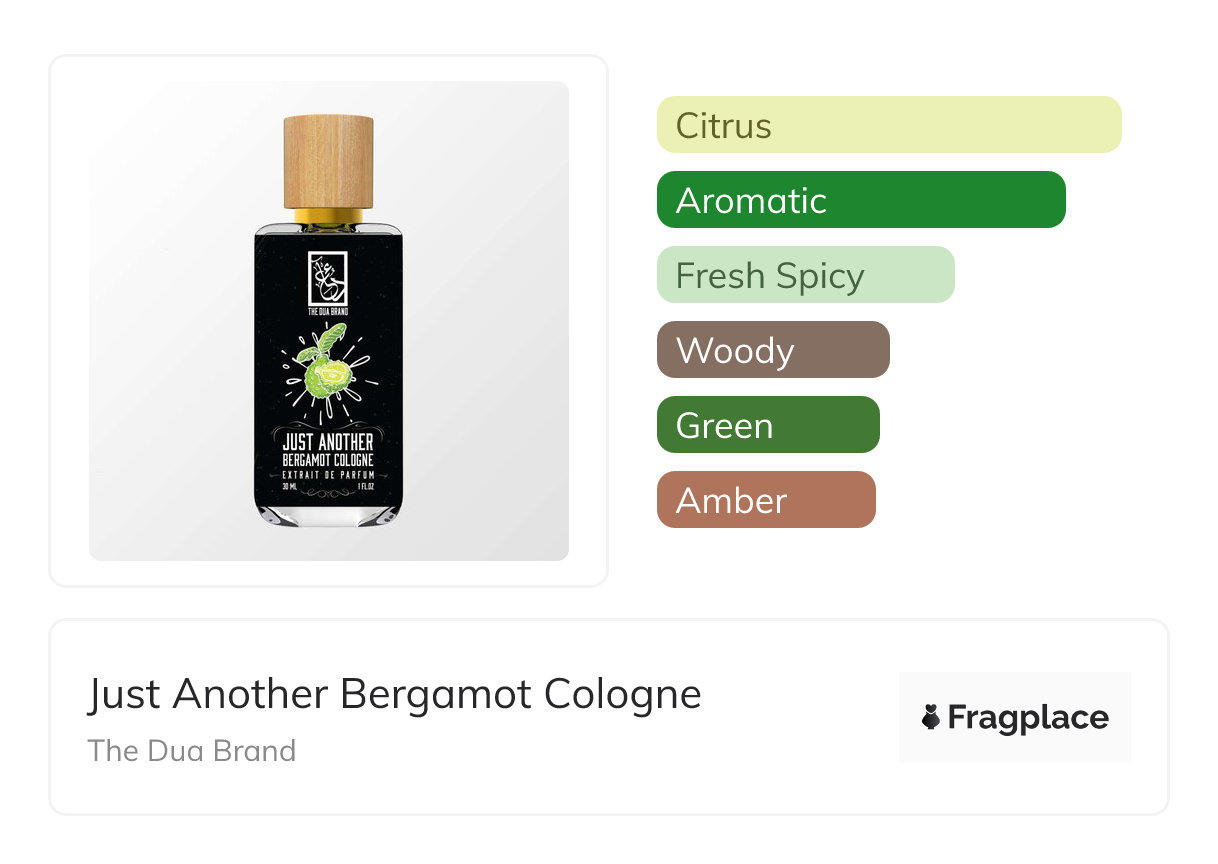Click 'Extrait de Parfum' on the bottle label
Viewport: 1218px width, 864px height.
pyautogui.click(x=328, y=477)
